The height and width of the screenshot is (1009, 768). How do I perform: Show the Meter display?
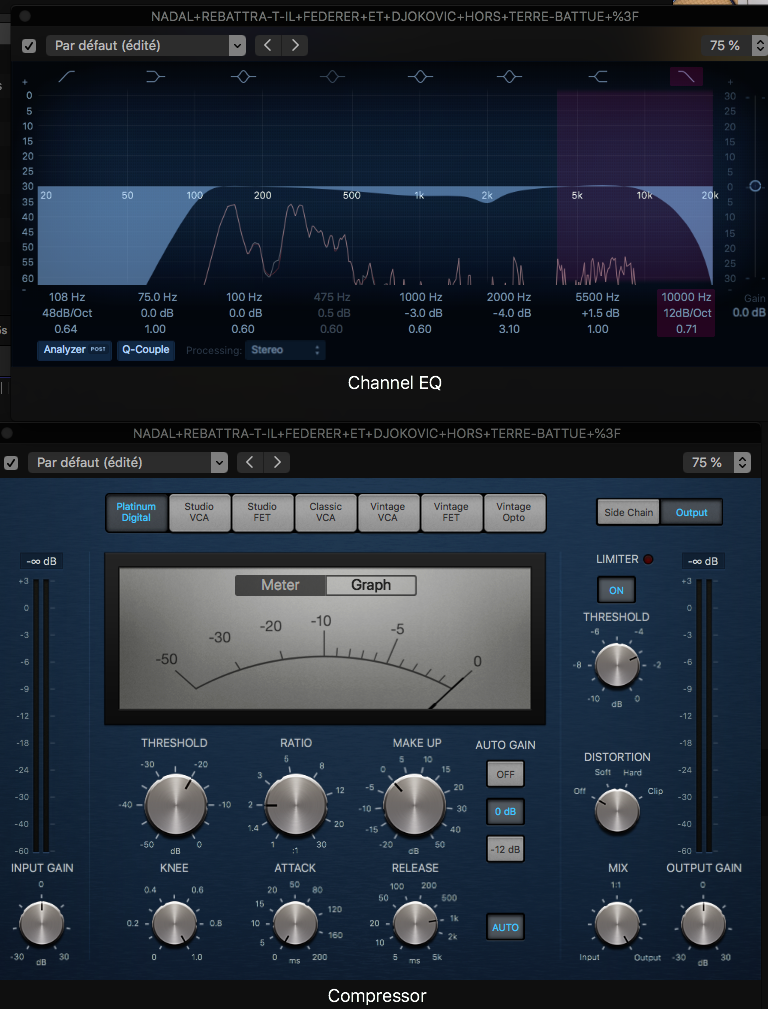pyautogui.click(x=280, y=586)
